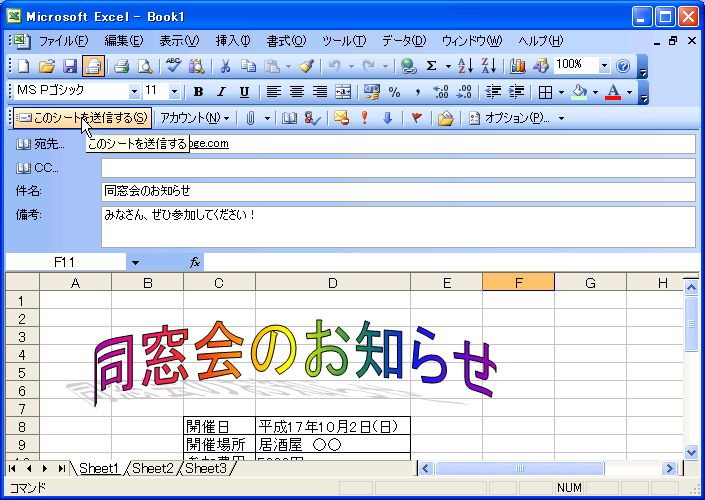This screenshot has height=500, width=705.
Task: Open Print Preview icon
Action: coord(145,66)
